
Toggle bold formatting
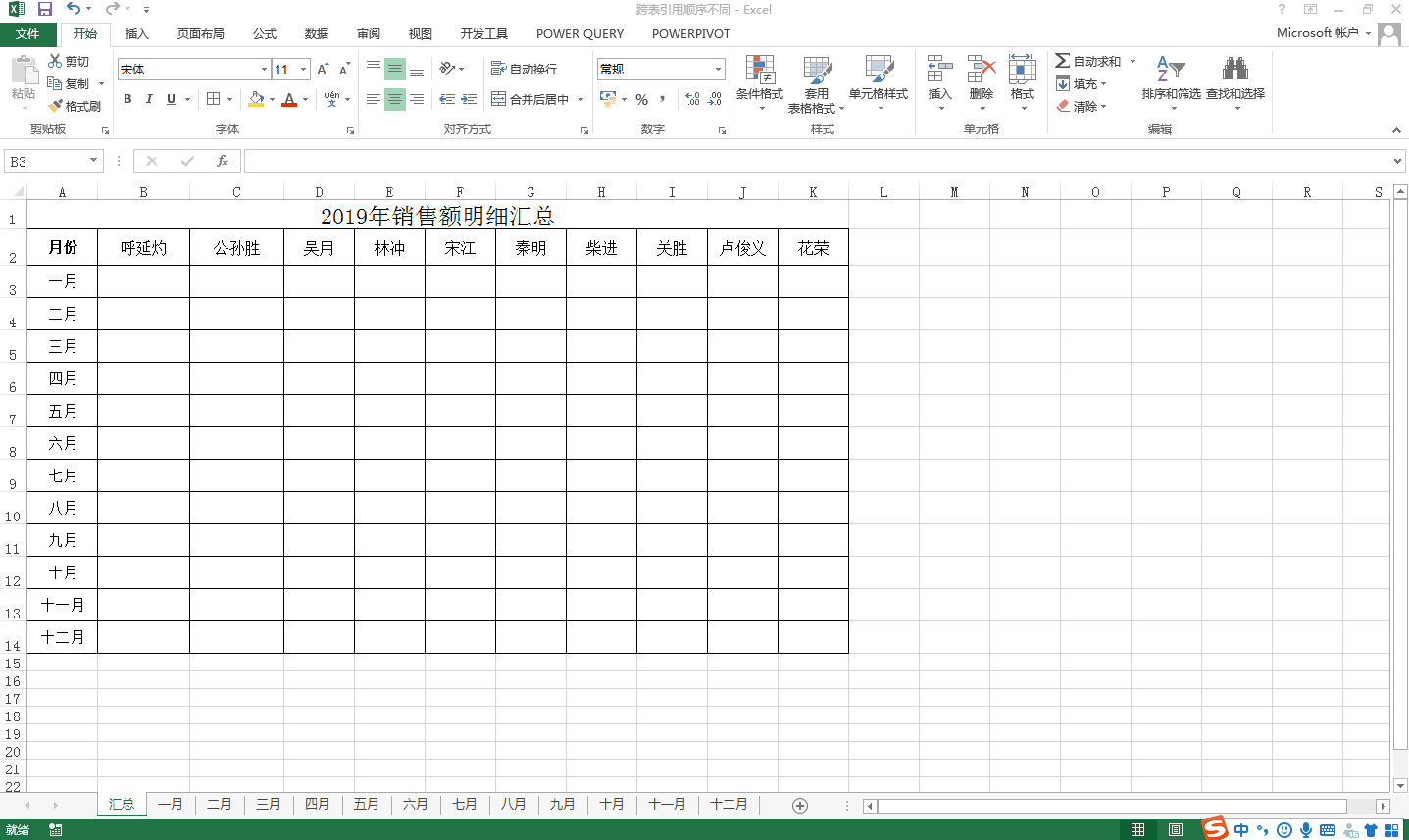tap(127, 99)
